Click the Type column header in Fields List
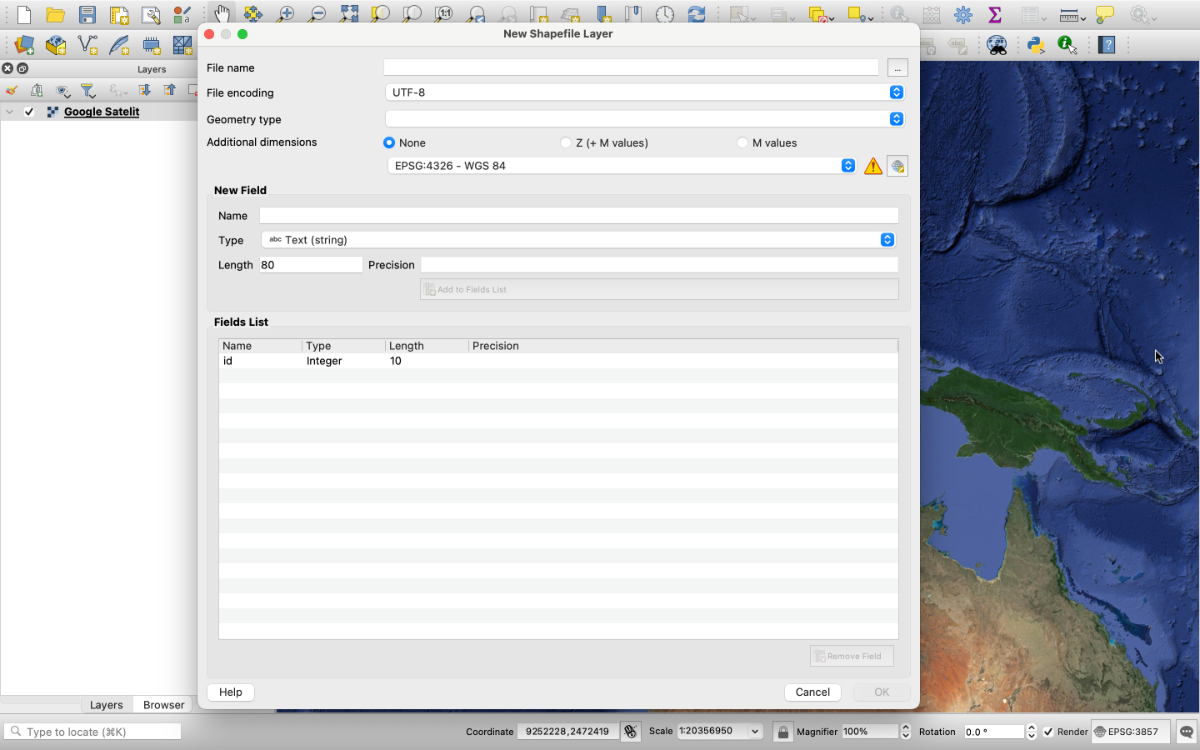The image size is (1200, 750). click(x=344, y=346)
